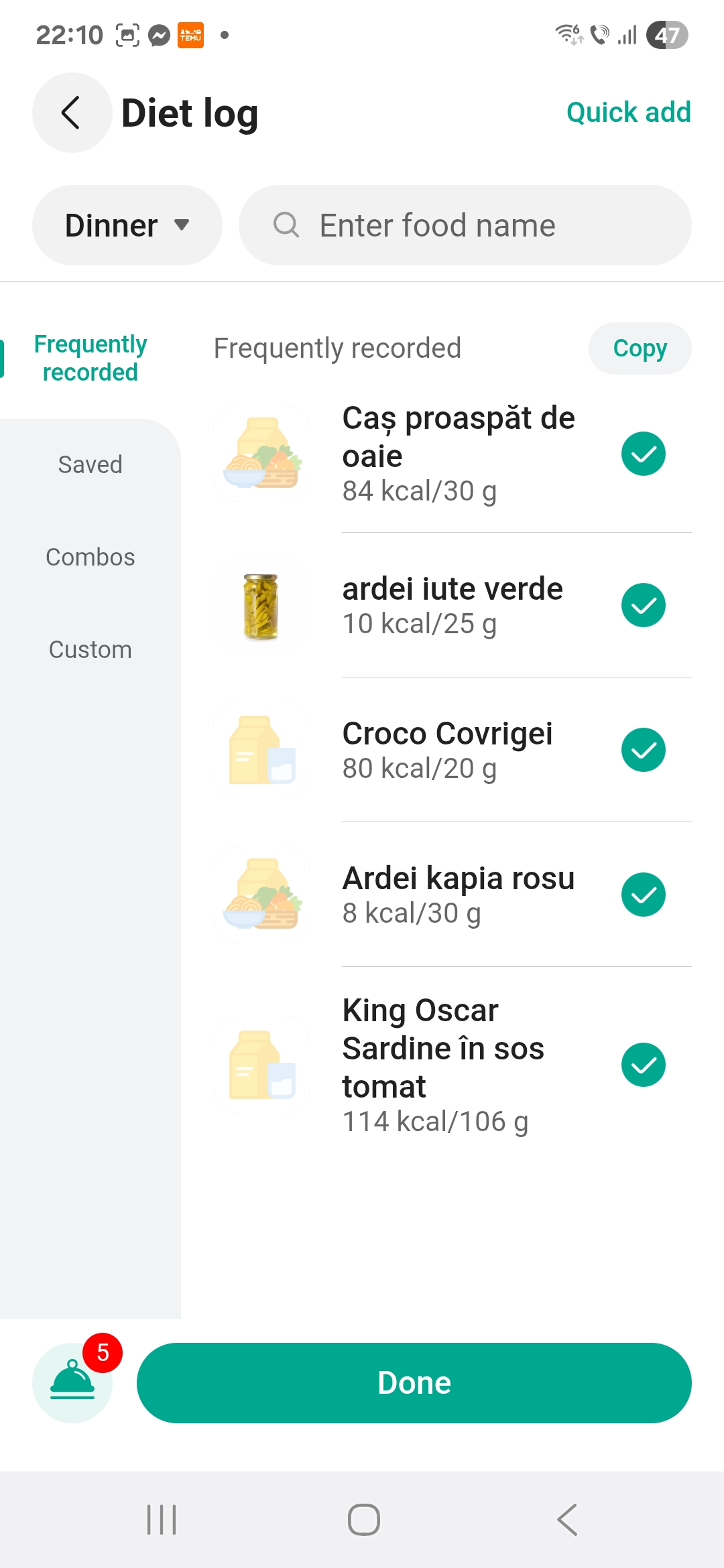Viewport: 724px width, 1568px height.
Task: Uncheck Ardei kapia rosu item
Action: [x=643, y=895]
